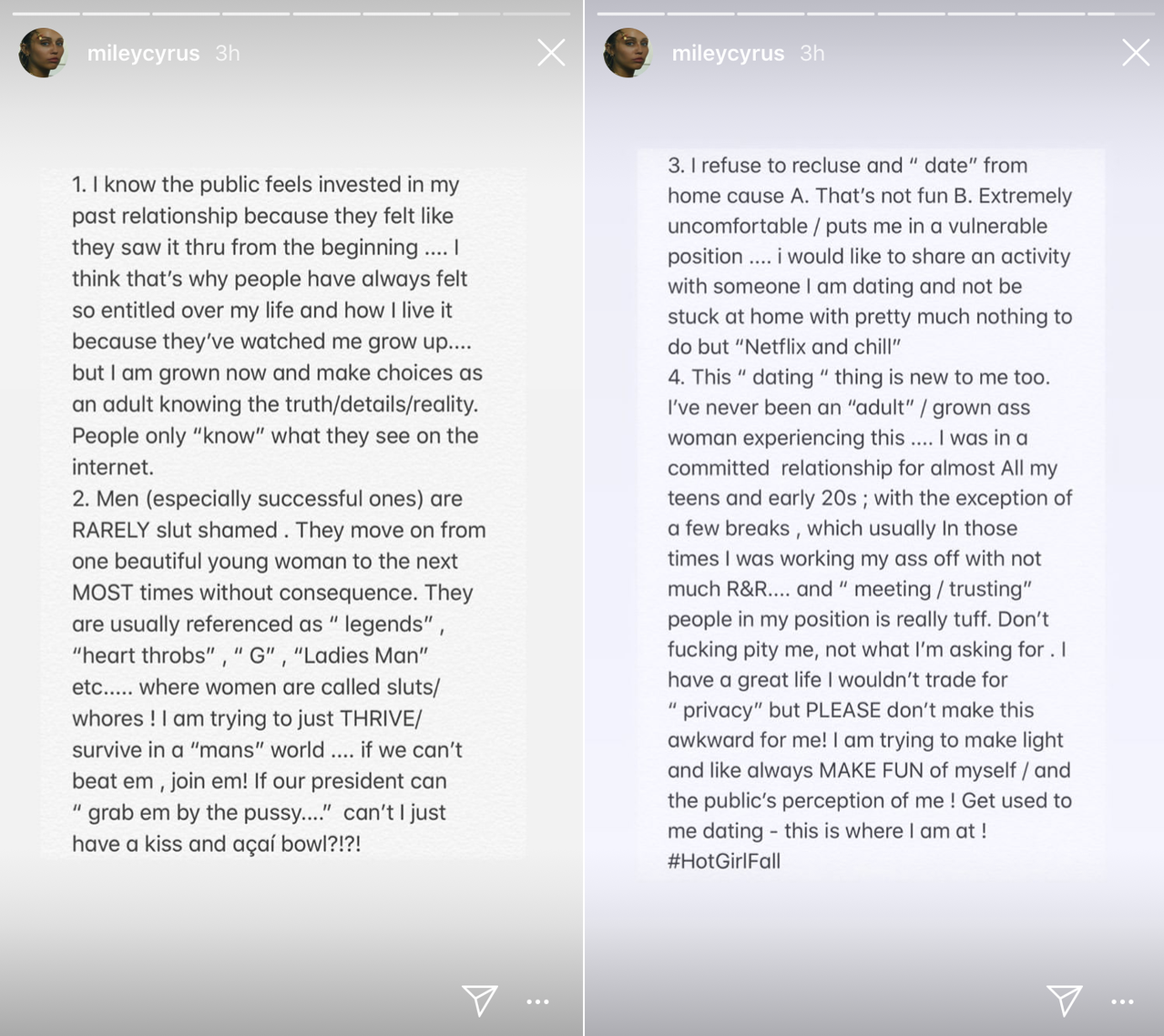Visit the mileycyrus username on the left story
Viewport: 1164px width, 1036px height.
pos(143,54)
